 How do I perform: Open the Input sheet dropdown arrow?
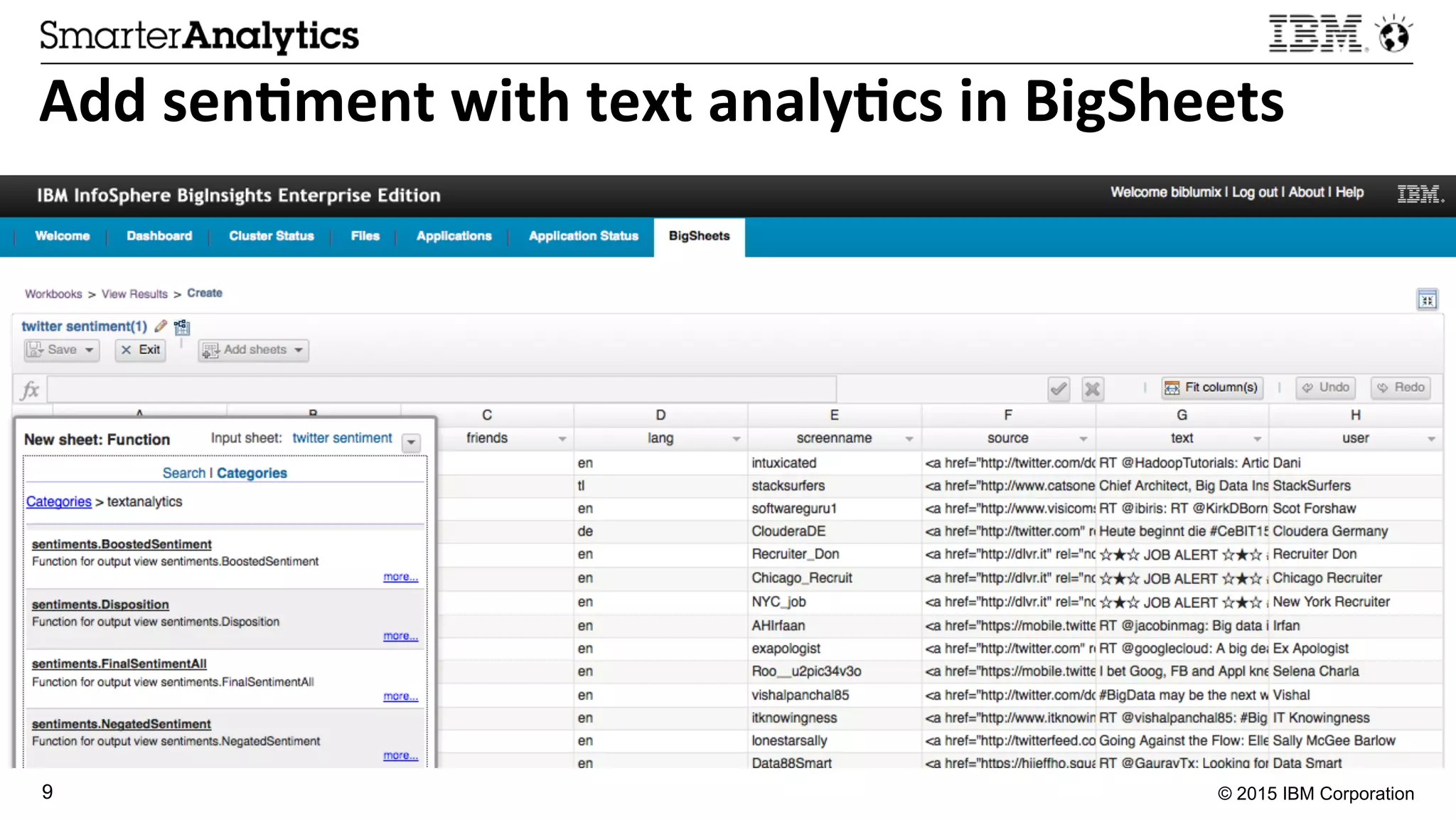[x=411, y=442]
